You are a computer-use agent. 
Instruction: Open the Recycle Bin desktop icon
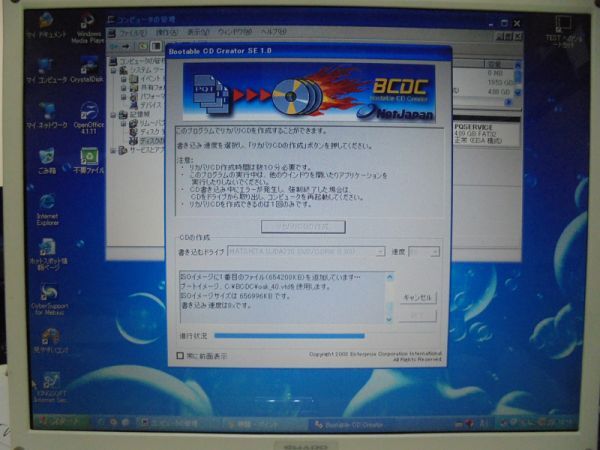47,161
